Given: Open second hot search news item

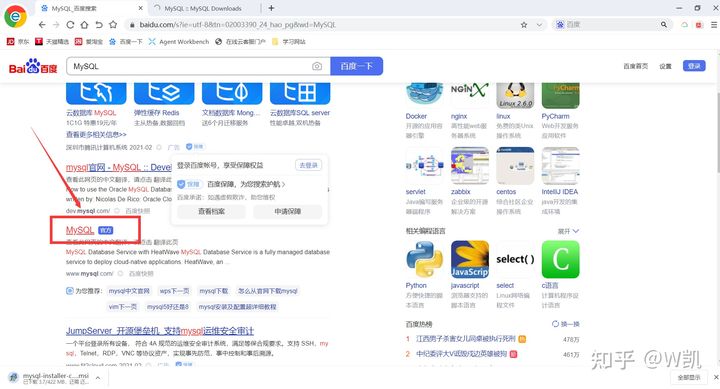Looking at the screenshot, I should click(461, 354).
